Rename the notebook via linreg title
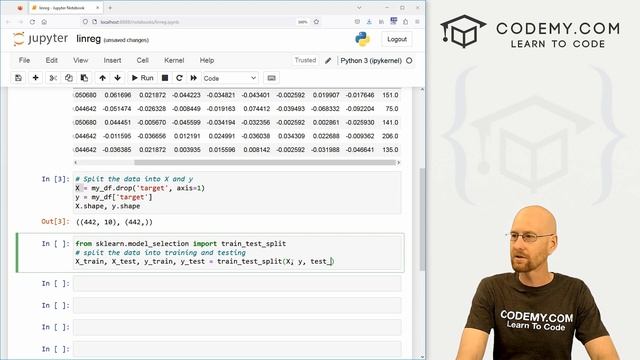The width and height of the screenshot is (640, 360). coord(89,39)
